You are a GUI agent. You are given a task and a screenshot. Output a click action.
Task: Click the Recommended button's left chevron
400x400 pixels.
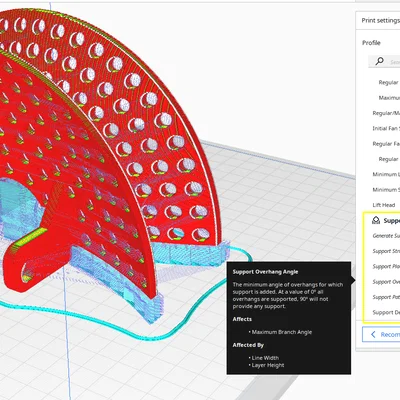[373, 334]
